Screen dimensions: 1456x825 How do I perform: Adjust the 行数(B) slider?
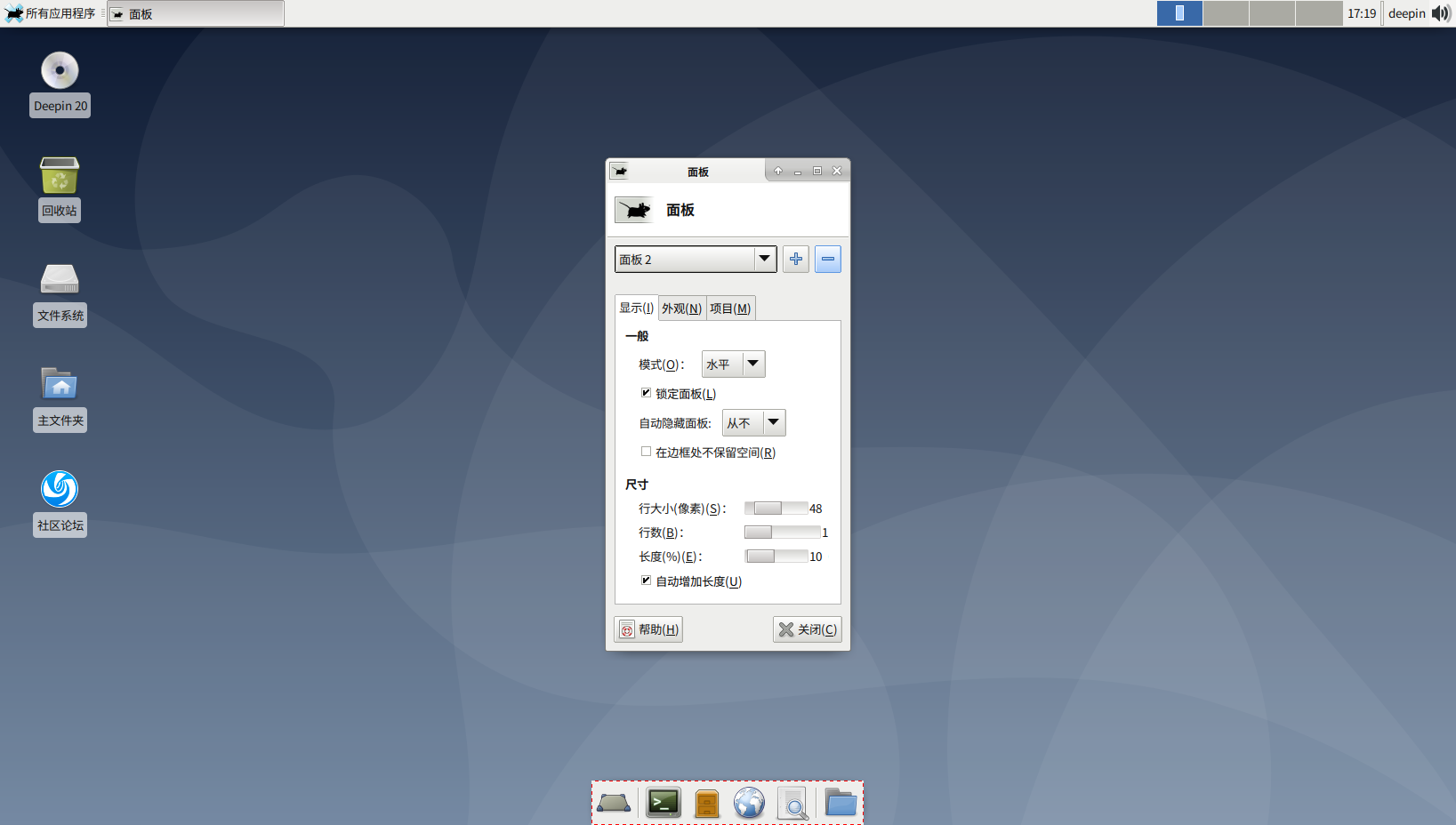click(x=782, y=533)
